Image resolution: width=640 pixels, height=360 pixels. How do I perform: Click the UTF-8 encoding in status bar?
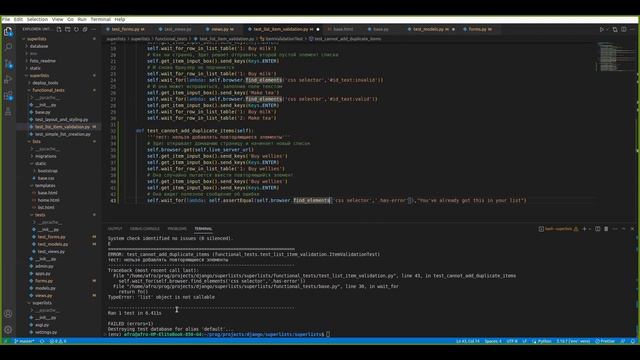pos(512,341)
